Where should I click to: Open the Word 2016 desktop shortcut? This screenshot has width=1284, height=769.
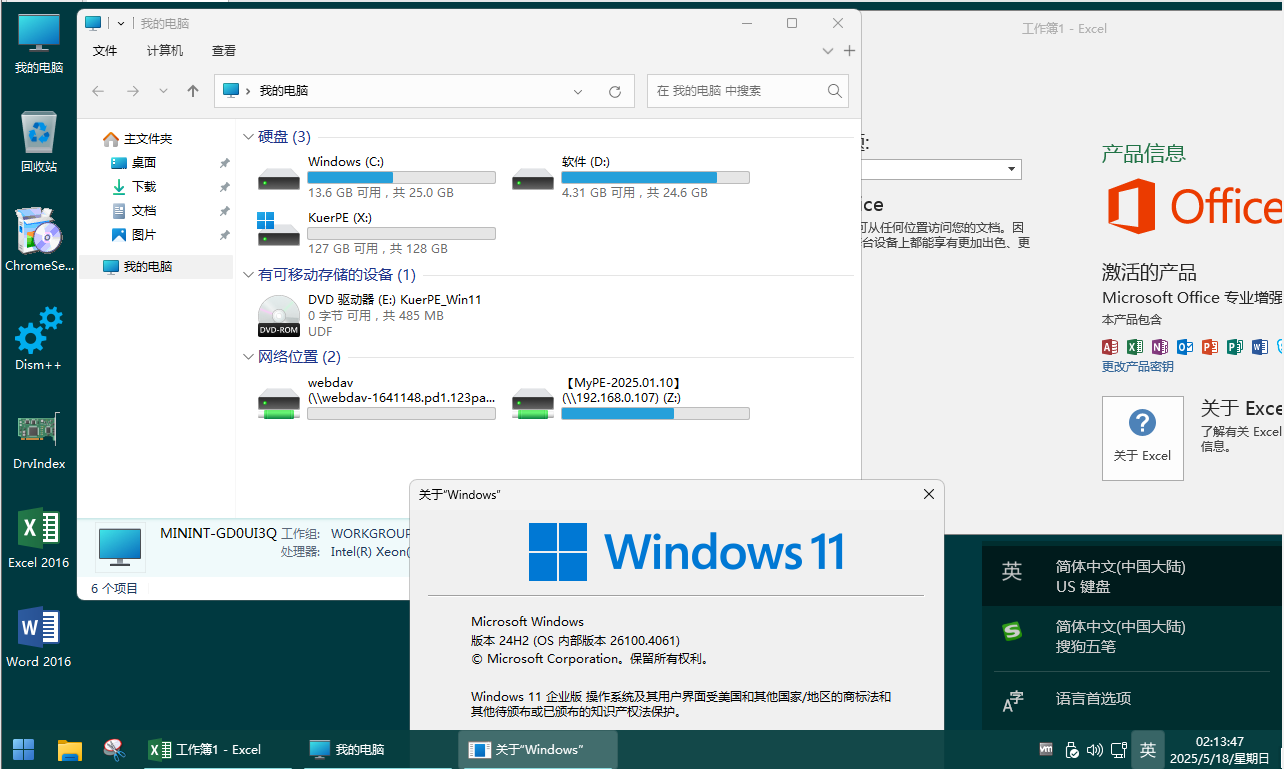pos(39,637)
